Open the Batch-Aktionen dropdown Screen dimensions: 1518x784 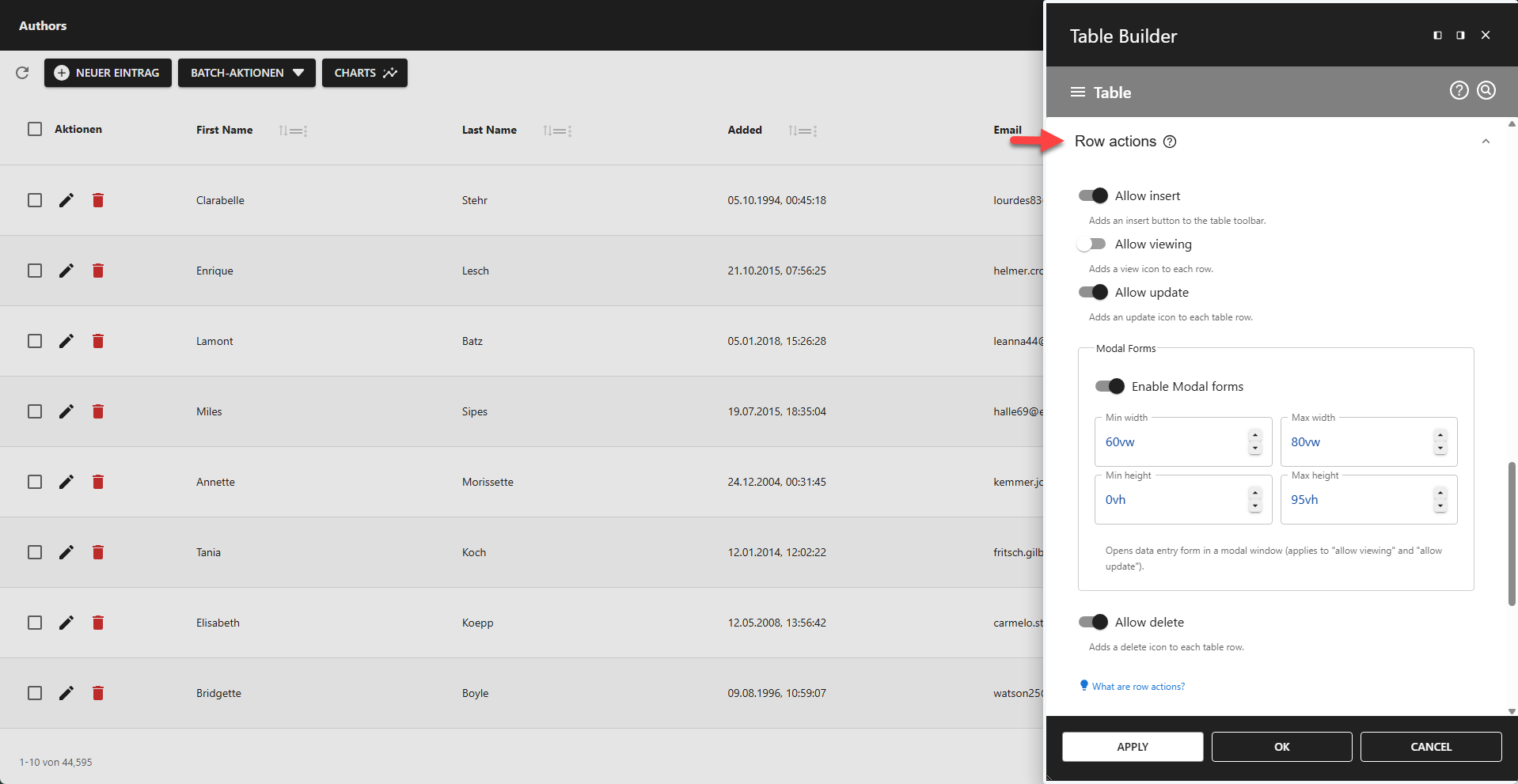point(246,73)
